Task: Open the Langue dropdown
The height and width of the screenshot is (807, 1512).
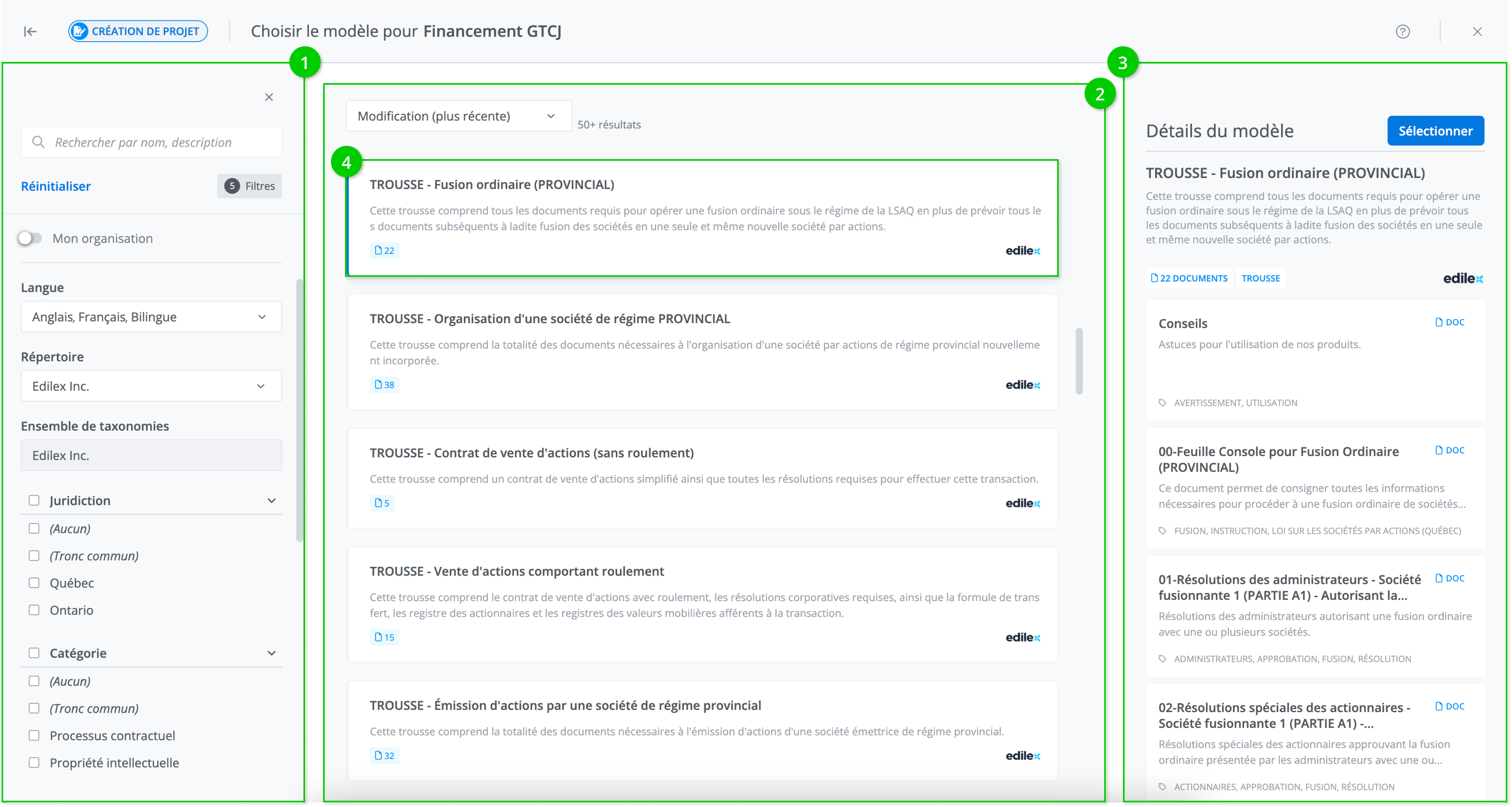Action: pyautogui.click(x=151, y=317)
